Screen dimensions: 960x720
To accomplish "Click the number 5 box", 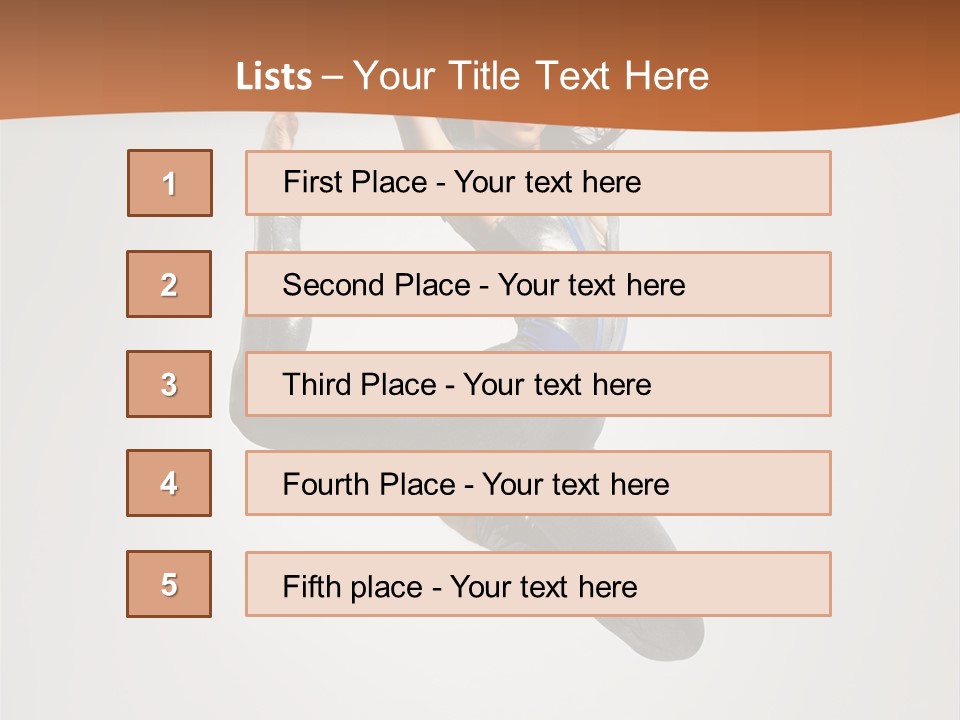I will click(169, 584).
